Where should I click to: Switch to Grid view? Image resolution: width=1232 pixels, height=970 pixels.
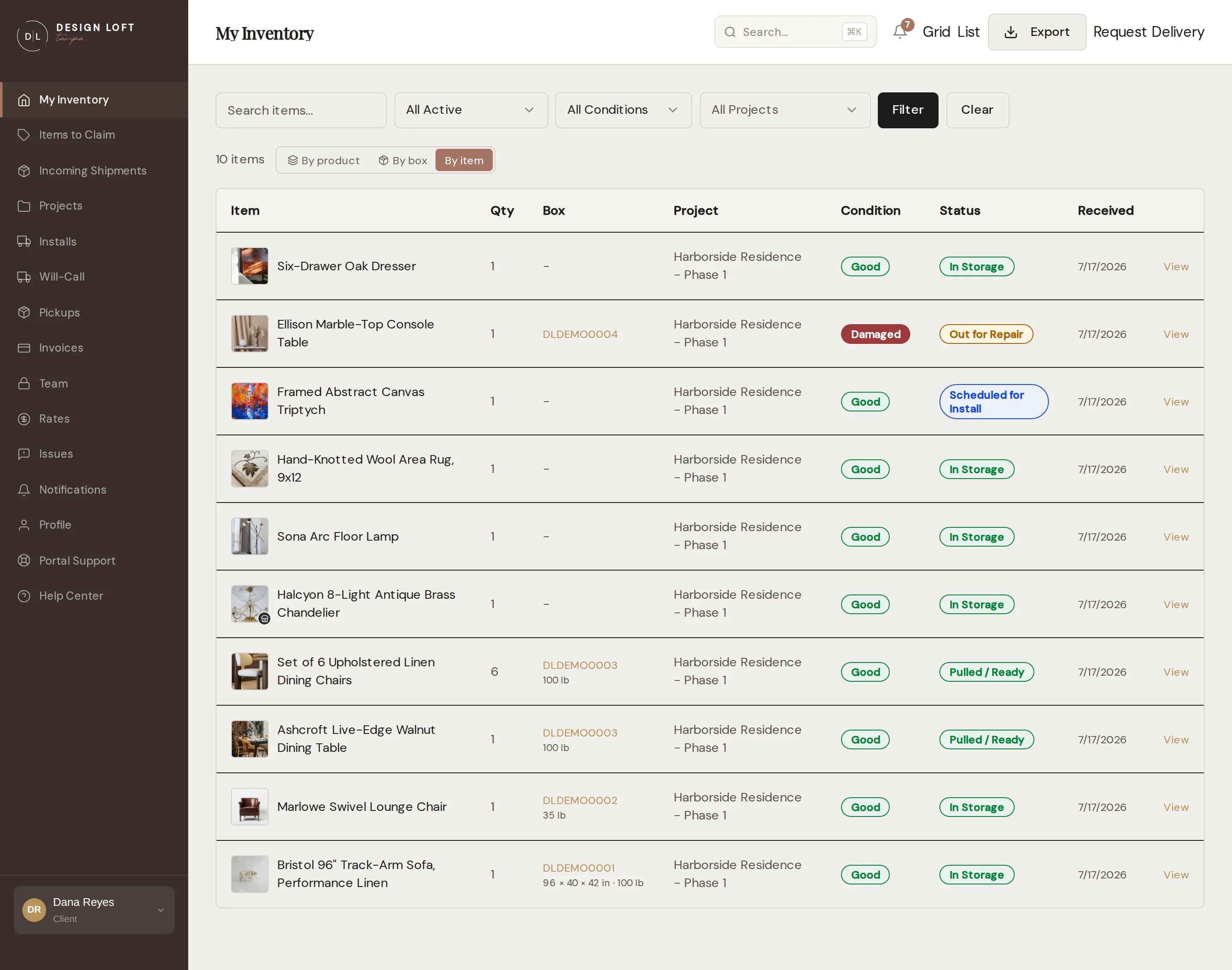coord(936,32)
